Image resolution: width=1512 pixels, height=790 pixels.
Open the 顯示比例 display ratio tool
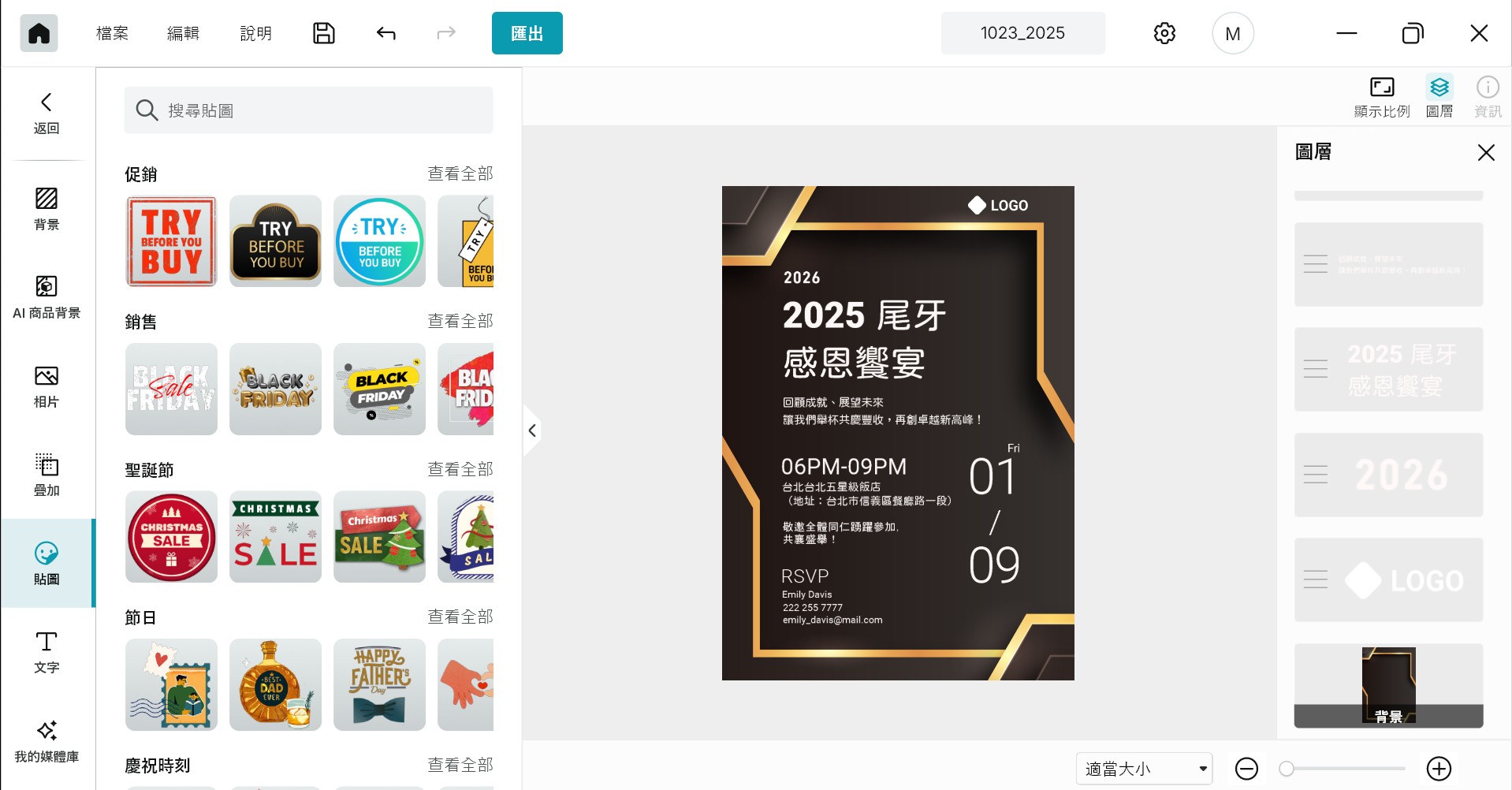[x=1382, y=95]
